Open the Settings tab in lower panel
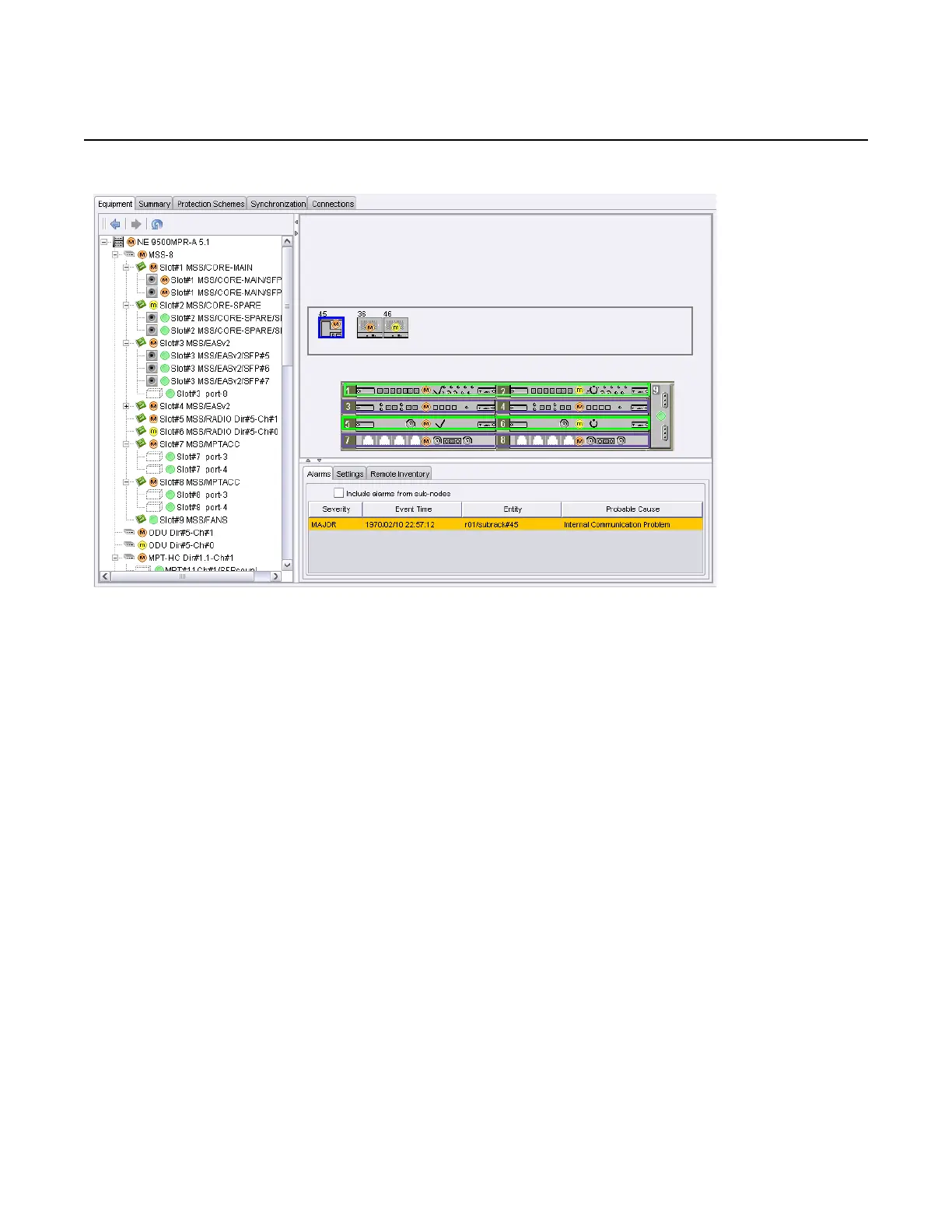The height and width of the screenshot is (1232, 952). (350, 474)
